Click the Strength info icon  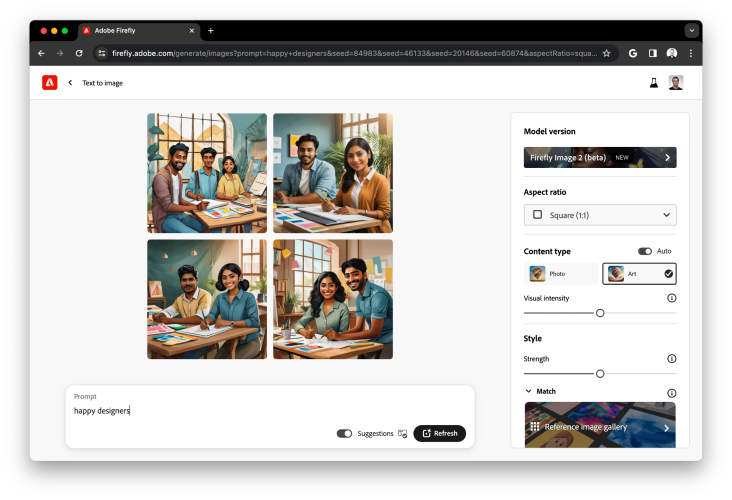pos(671,359)
